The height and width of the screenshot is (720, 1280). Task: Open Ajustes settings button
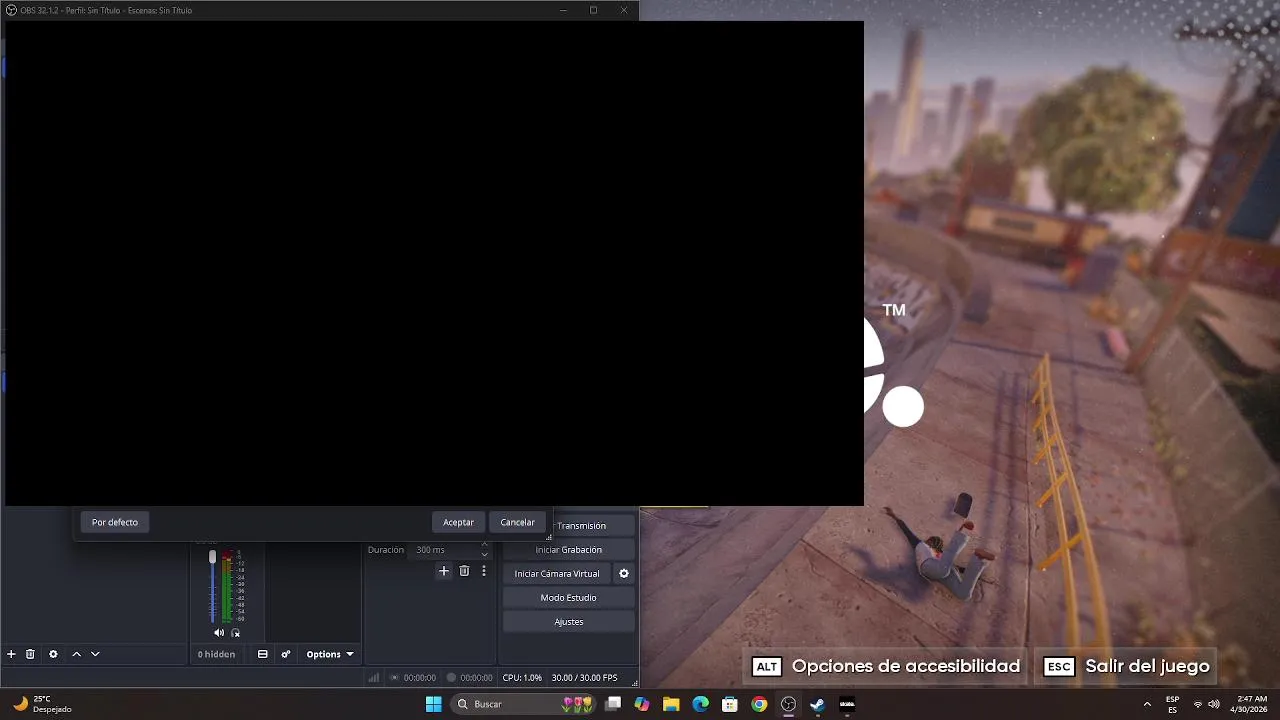[x=568, y=622]
